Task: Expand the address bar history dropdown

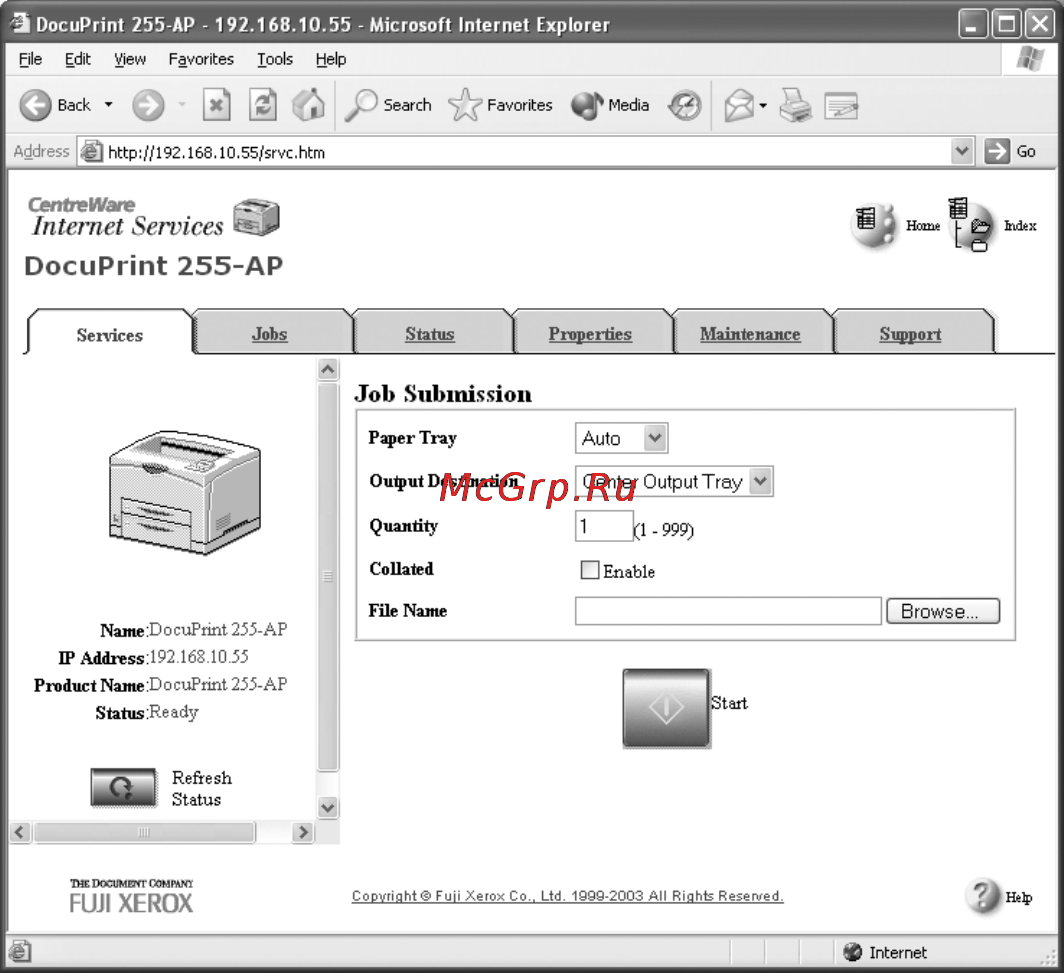Action: [962, 151]
